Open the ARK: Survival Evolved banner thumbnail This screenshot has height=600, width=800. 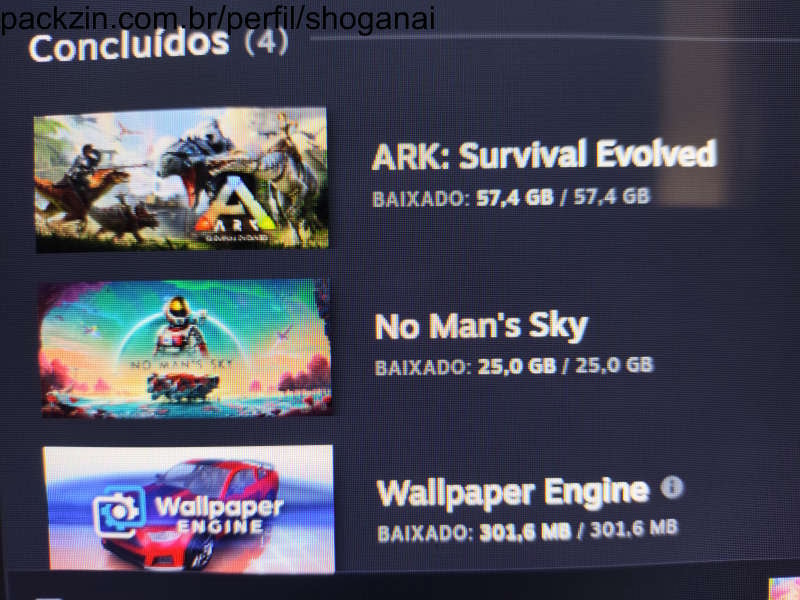point(181,180)
